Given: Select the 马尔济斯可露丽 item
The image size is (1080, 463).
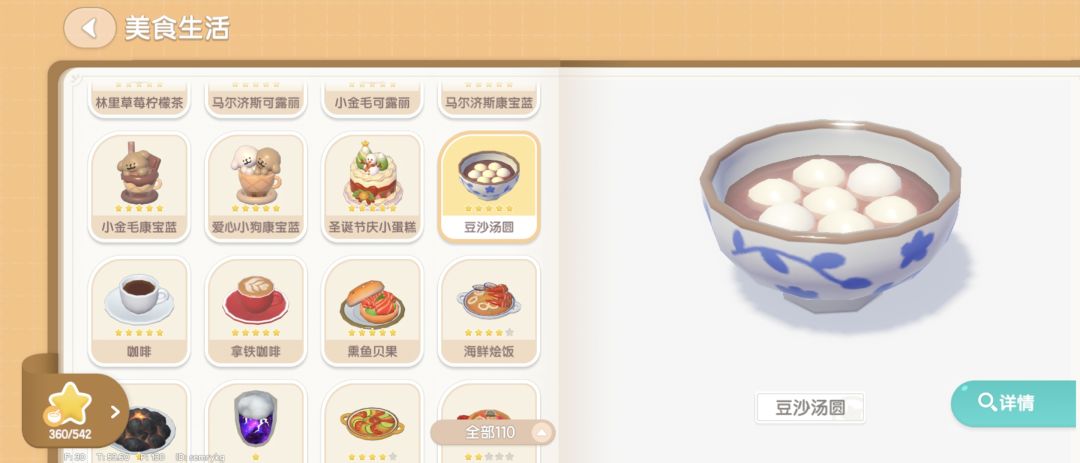Looking at the screenshot, I should (256, 101).
